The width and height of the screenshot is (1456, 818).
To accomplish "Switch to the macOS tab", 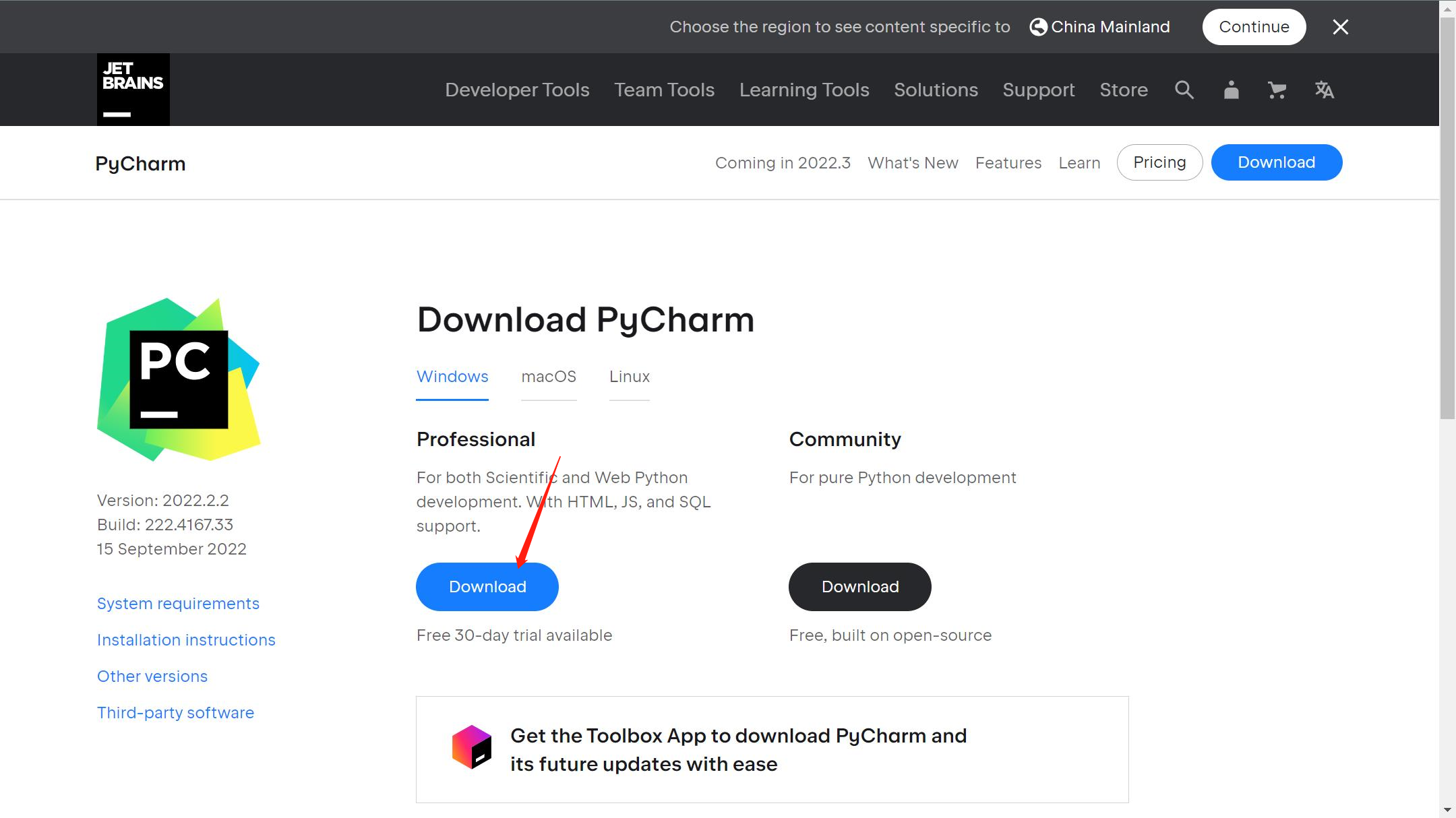I will pyautogui.click(x=549, y=377).
